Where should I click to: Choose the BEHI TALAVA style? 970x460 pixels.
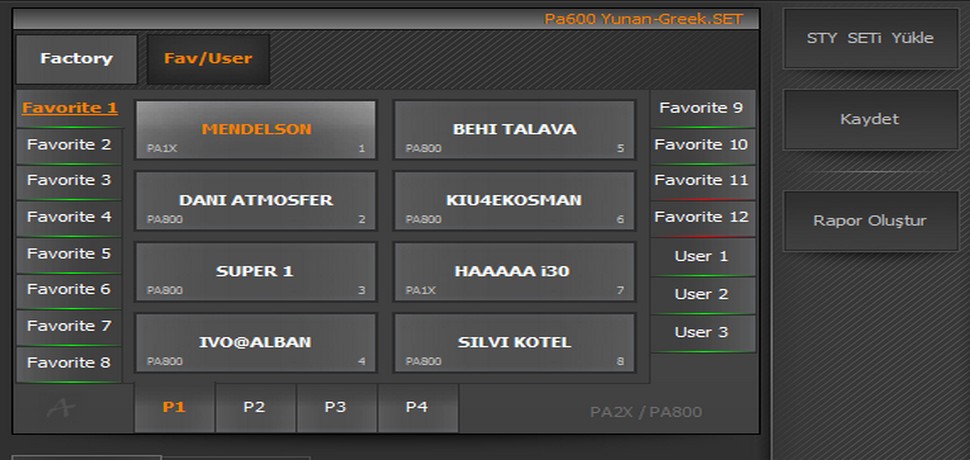point(515,130)
